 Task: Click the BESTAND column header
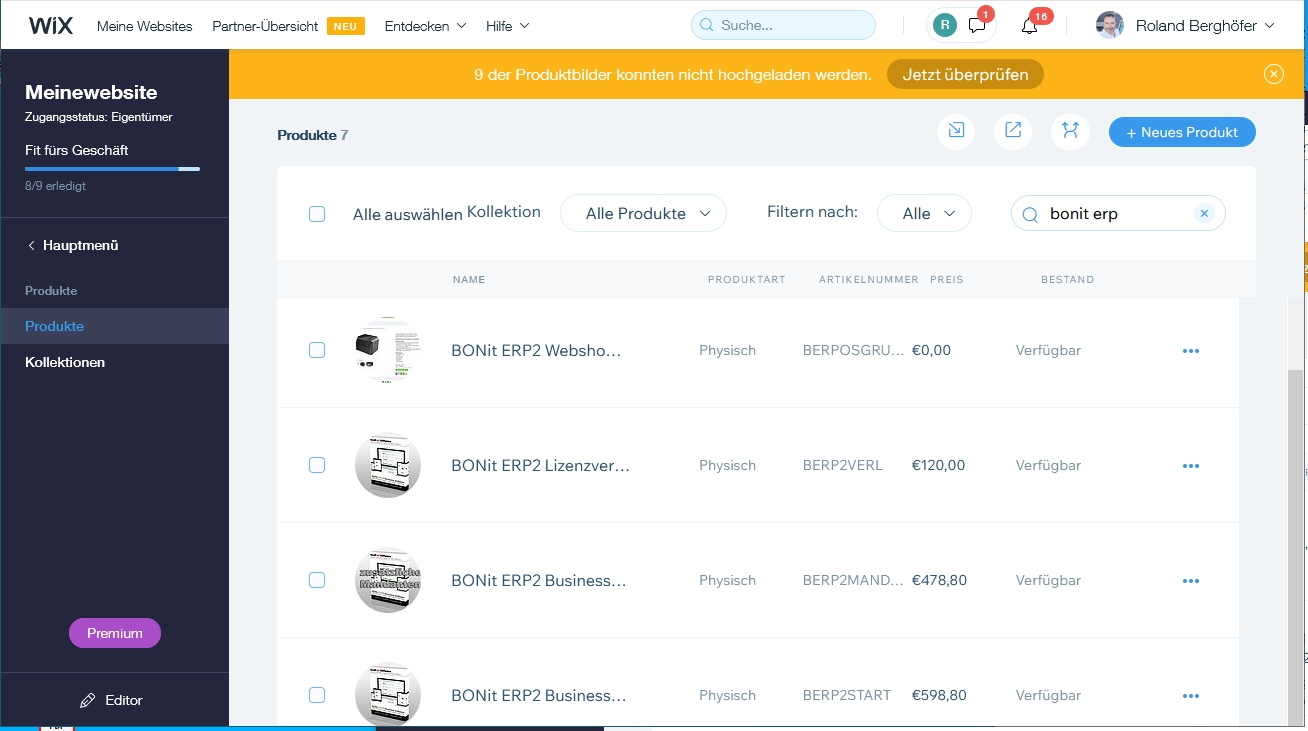pos(1067,280)
